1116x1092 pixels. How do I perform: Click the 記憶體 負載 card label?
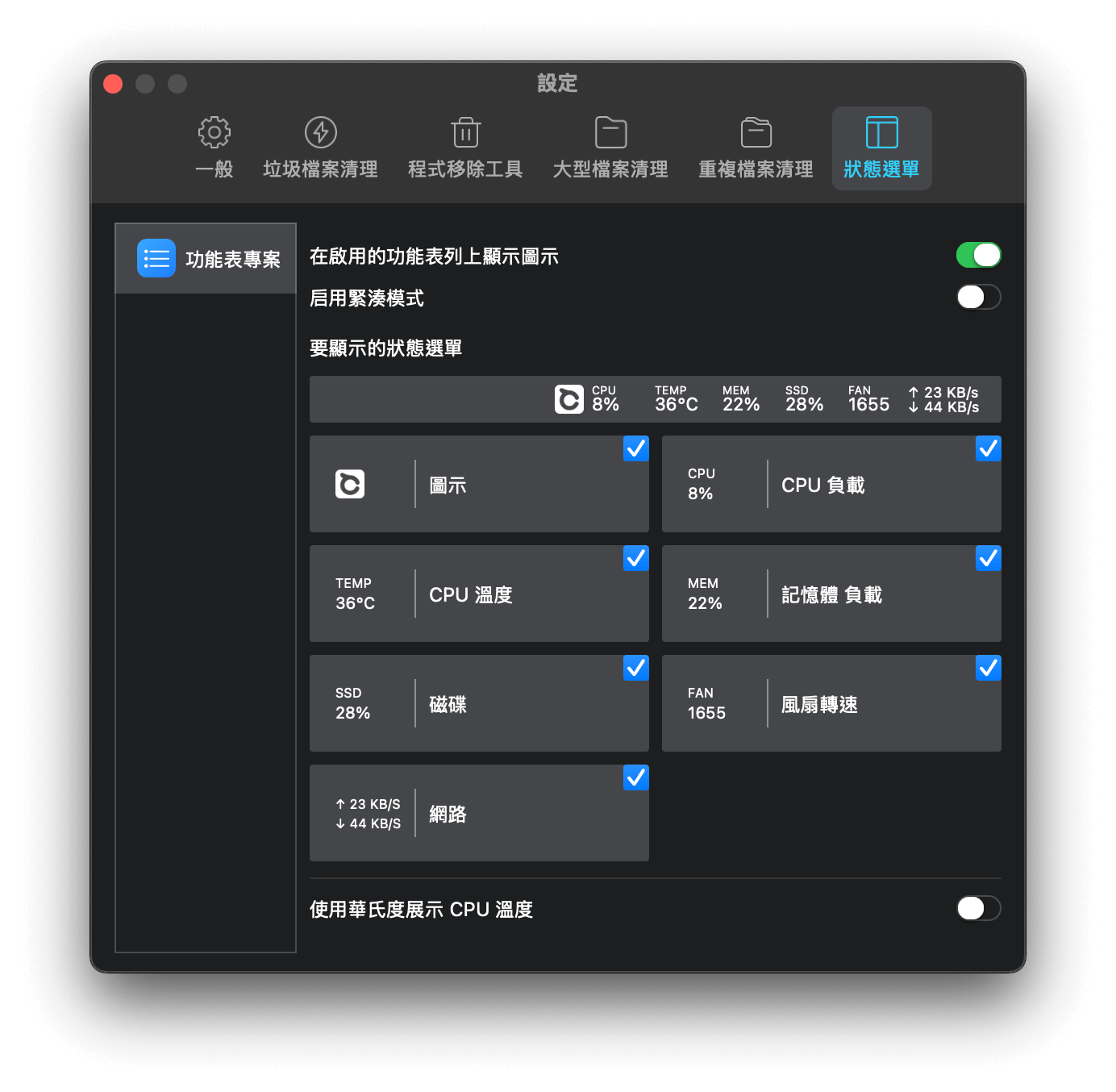(832, 595)
